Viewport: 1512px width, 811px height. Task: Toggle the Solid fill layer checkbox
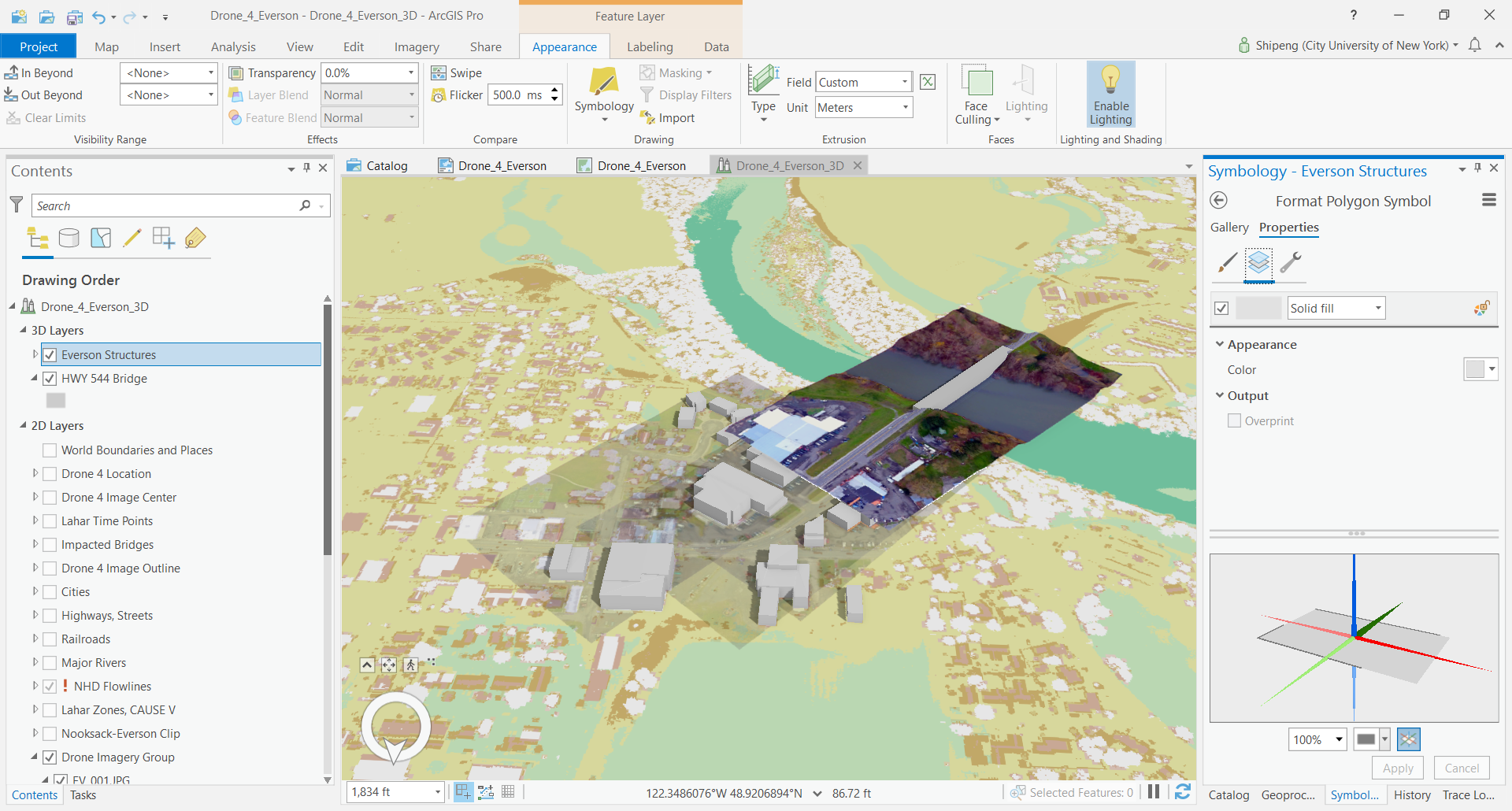pos(1221,308)
